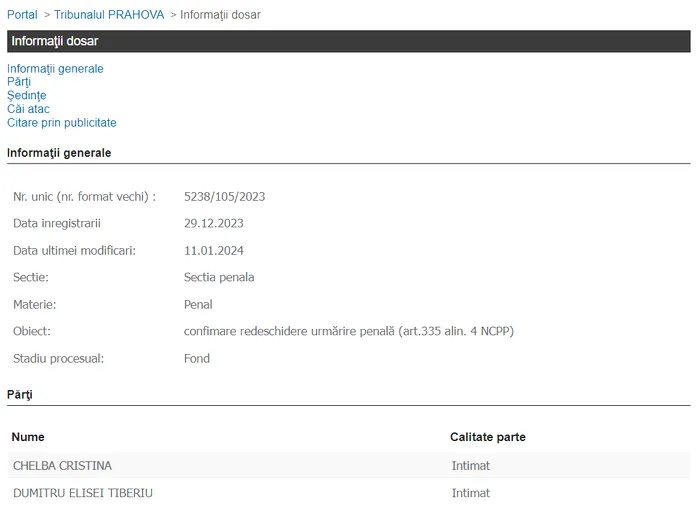Screen dimensions: 700x508
Task: Click the Calitate parte column header
Action: tap(487, 437)
